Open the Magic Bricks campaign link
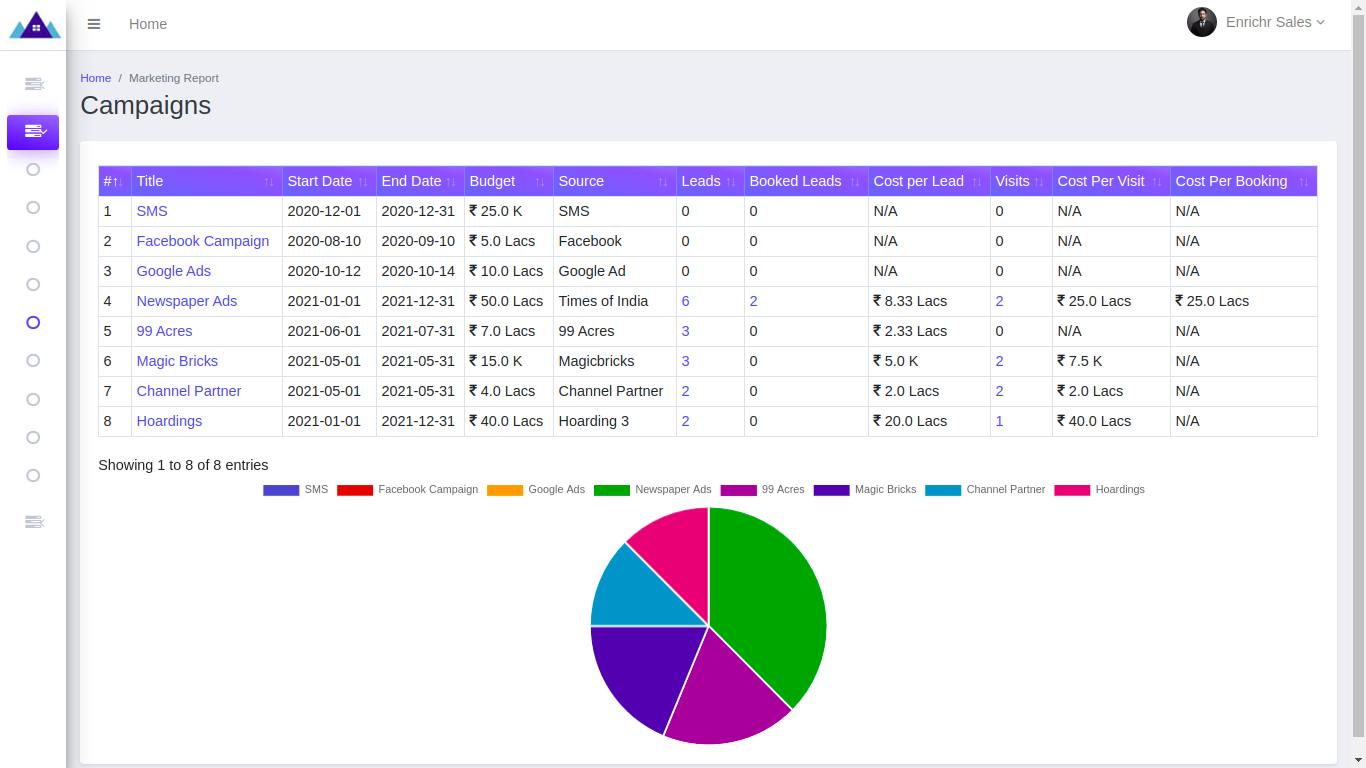This screenshot has height=768, width=1366. (x=177, y=361)
